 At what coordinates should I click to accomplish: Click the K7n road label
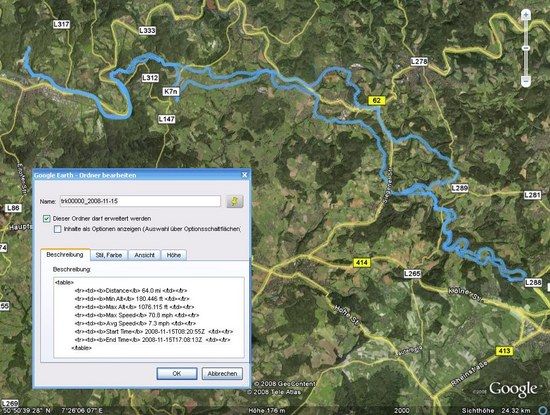click(x=171, y=92)
